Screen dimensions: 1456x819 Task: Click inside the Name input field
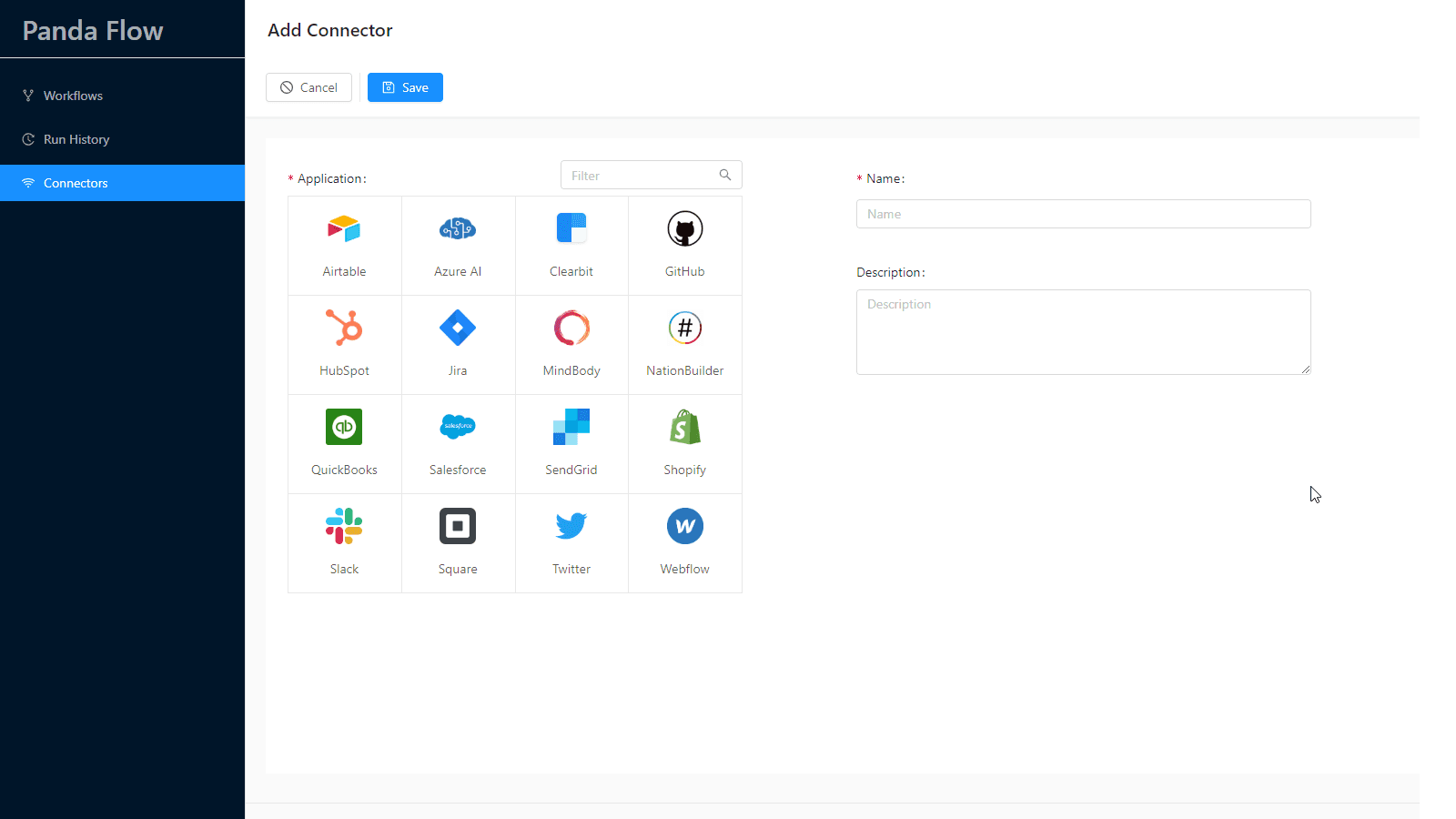(1082, 214)
